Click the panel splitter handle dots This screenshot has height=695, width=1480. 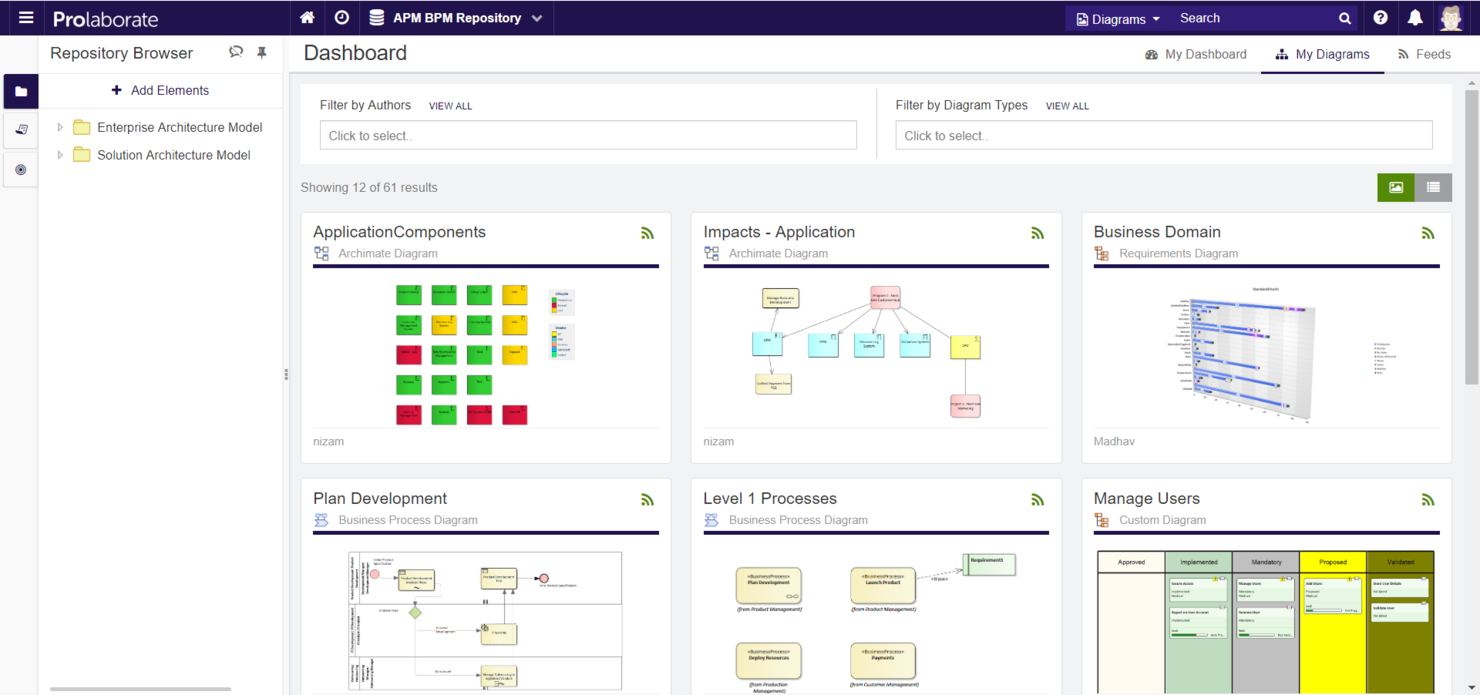point(286,375)
